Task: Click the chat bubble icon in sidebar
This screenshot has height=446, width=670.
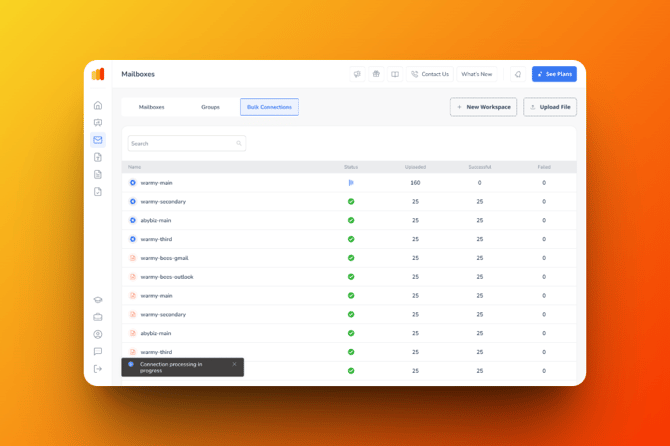Action: click(98, 352)
